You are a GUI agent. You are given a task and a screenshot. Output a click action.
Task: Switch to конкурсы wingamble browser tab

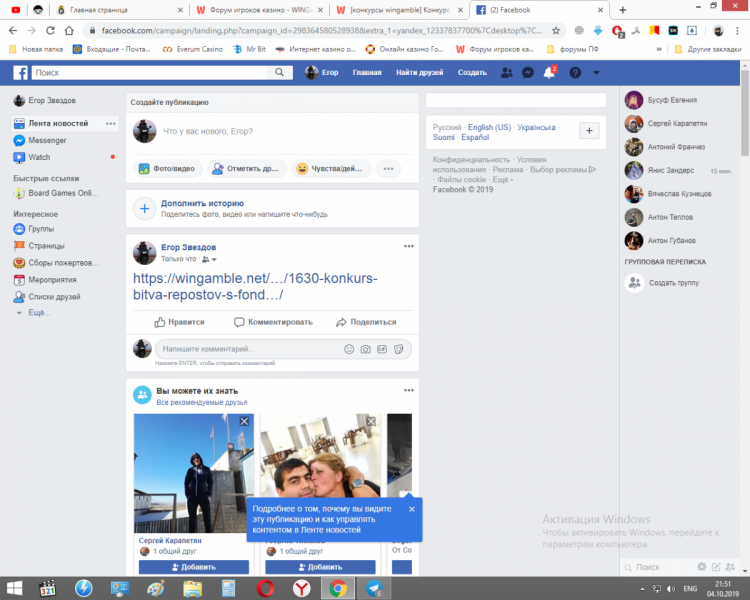tap(398, 10)
